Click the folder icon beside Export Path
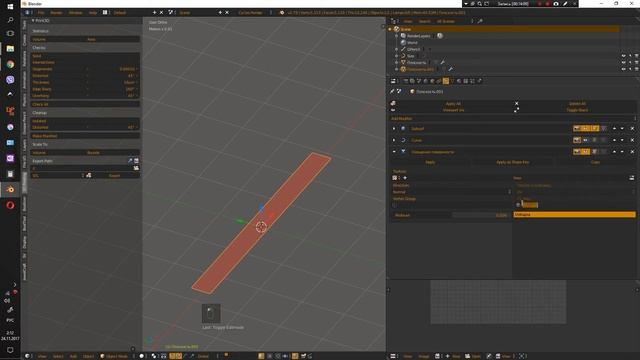 [x=136, y=168]
